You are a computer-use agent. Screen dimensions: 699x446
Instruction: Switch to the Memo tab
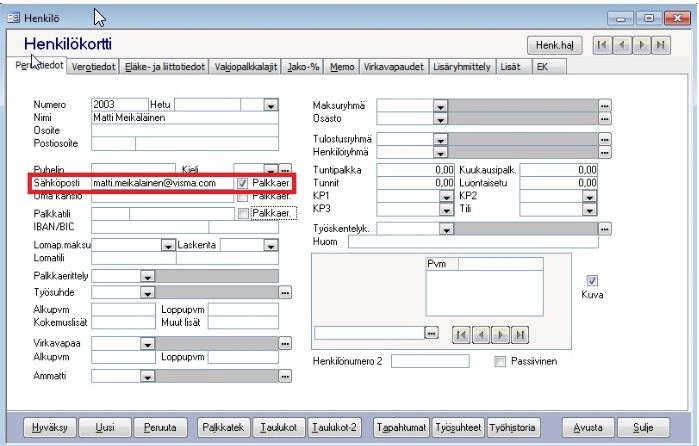(342, 67)
